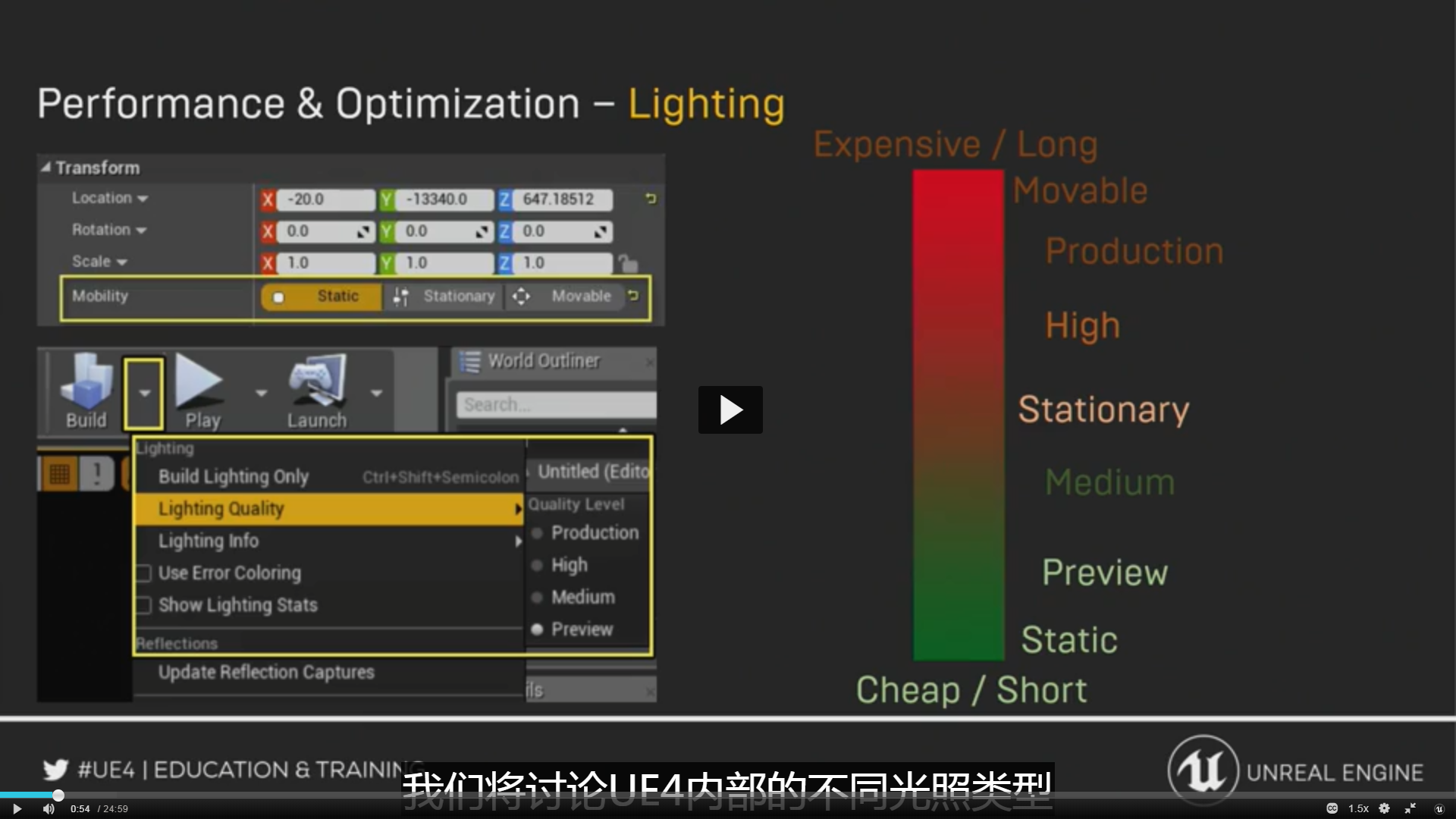Click the Stationary mobility icon
The width and height of the screenshot is (1456, 819).
pos(401,297)
